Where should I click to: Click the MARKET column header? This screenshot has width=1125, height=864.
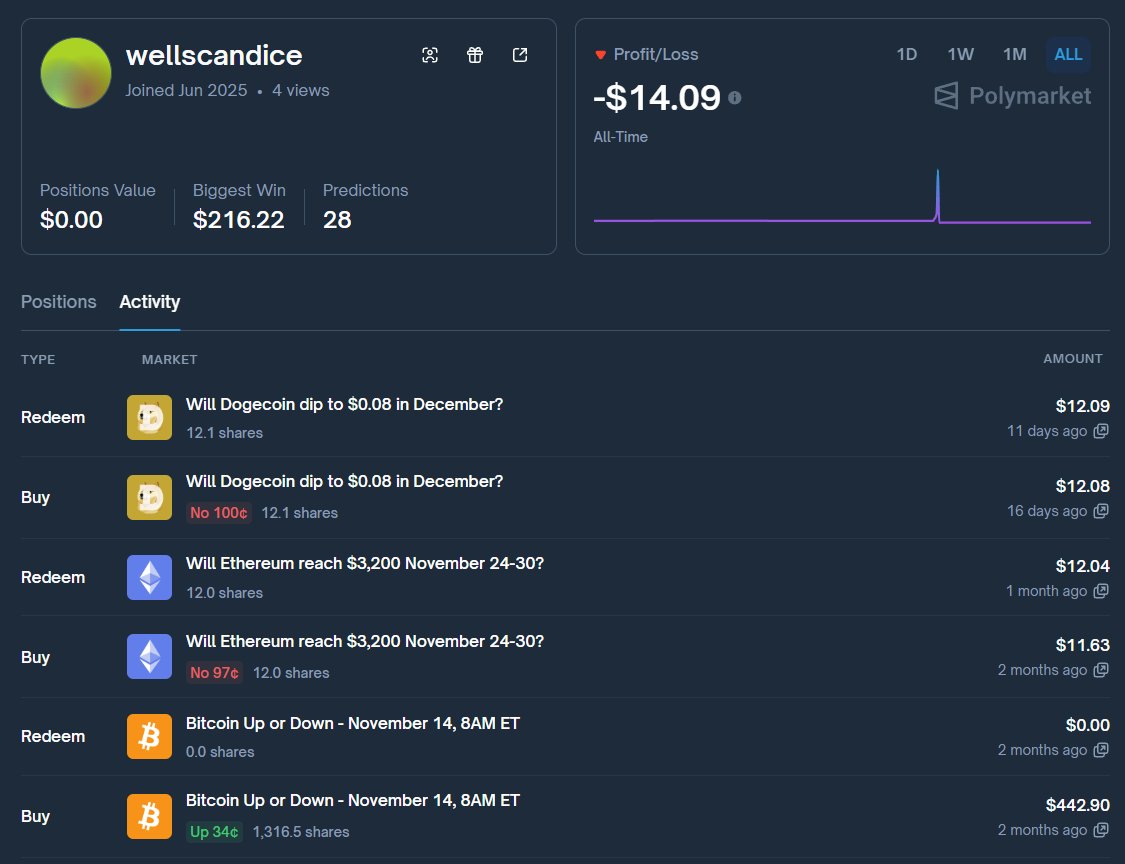[169, 360]
